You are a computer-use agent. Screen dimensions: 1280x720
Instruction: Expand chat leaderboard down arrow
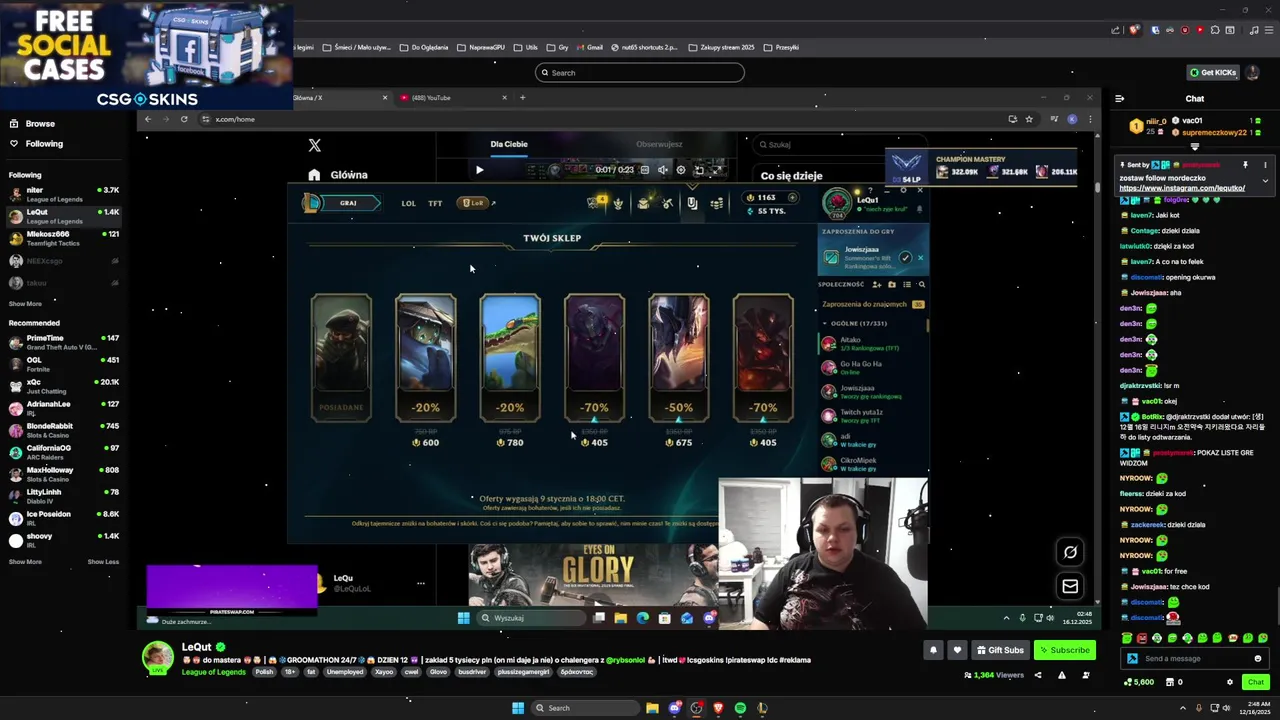click(x=1194, y=147)
